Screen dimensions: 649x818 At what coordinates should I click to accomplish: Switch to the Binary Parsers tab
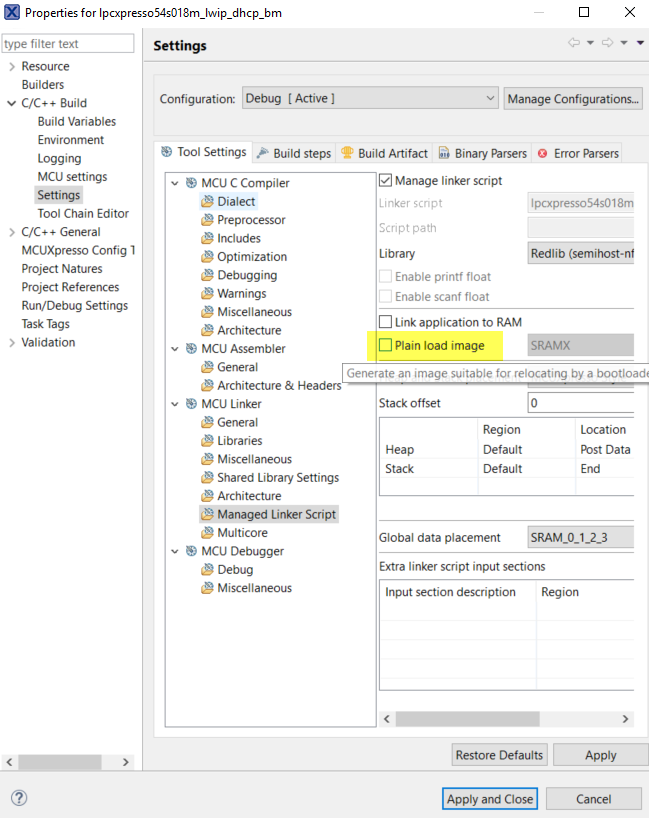point(483,153)
